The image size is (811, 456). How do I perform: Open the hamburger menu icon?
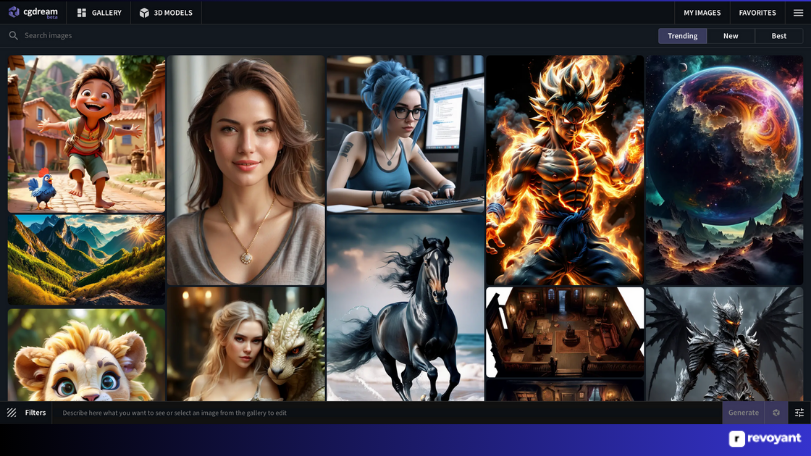point(798,12)
